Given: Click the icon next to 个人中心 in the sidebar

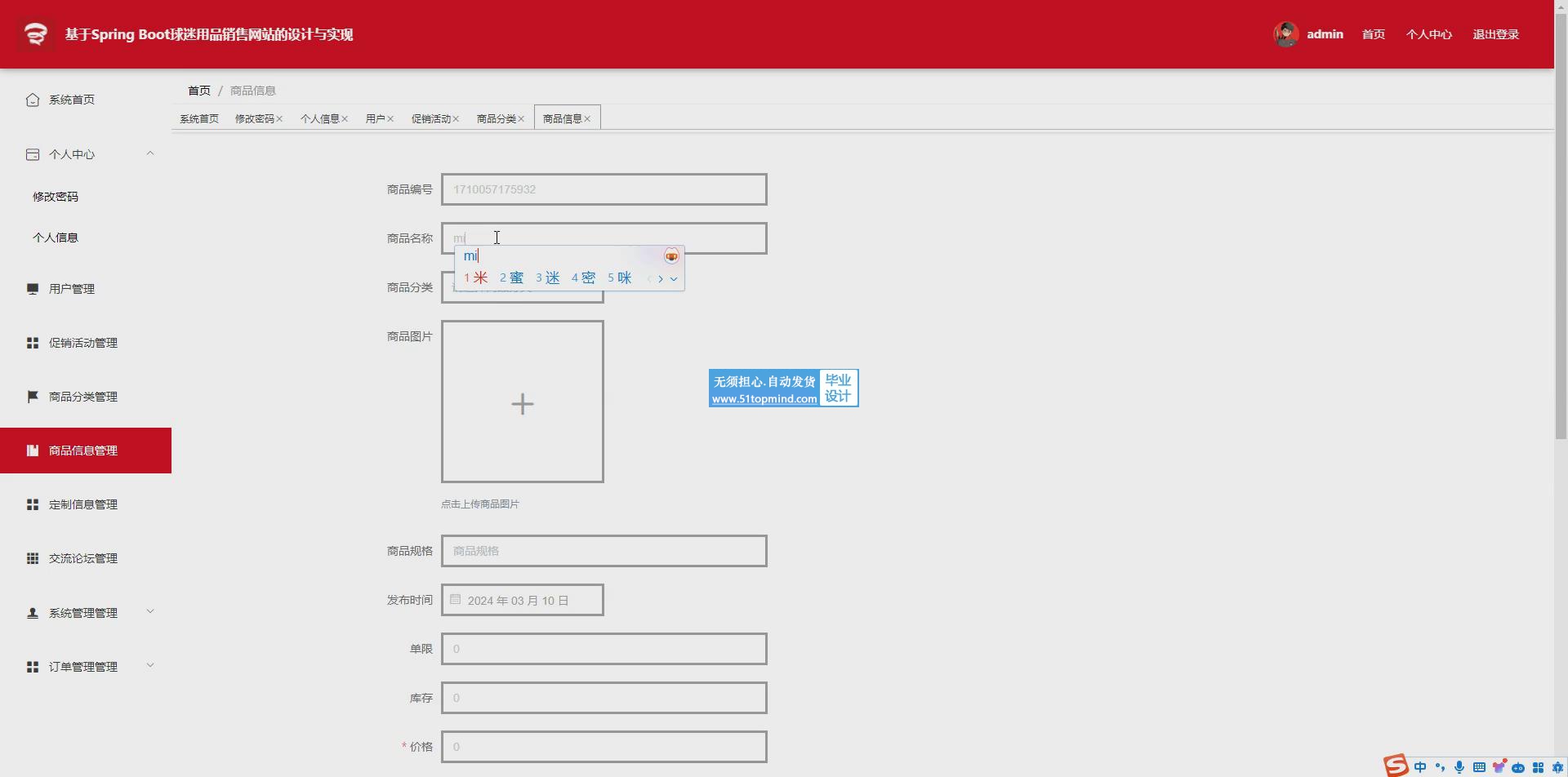Looking at the screenshot, I should click(x=33, y=154).
